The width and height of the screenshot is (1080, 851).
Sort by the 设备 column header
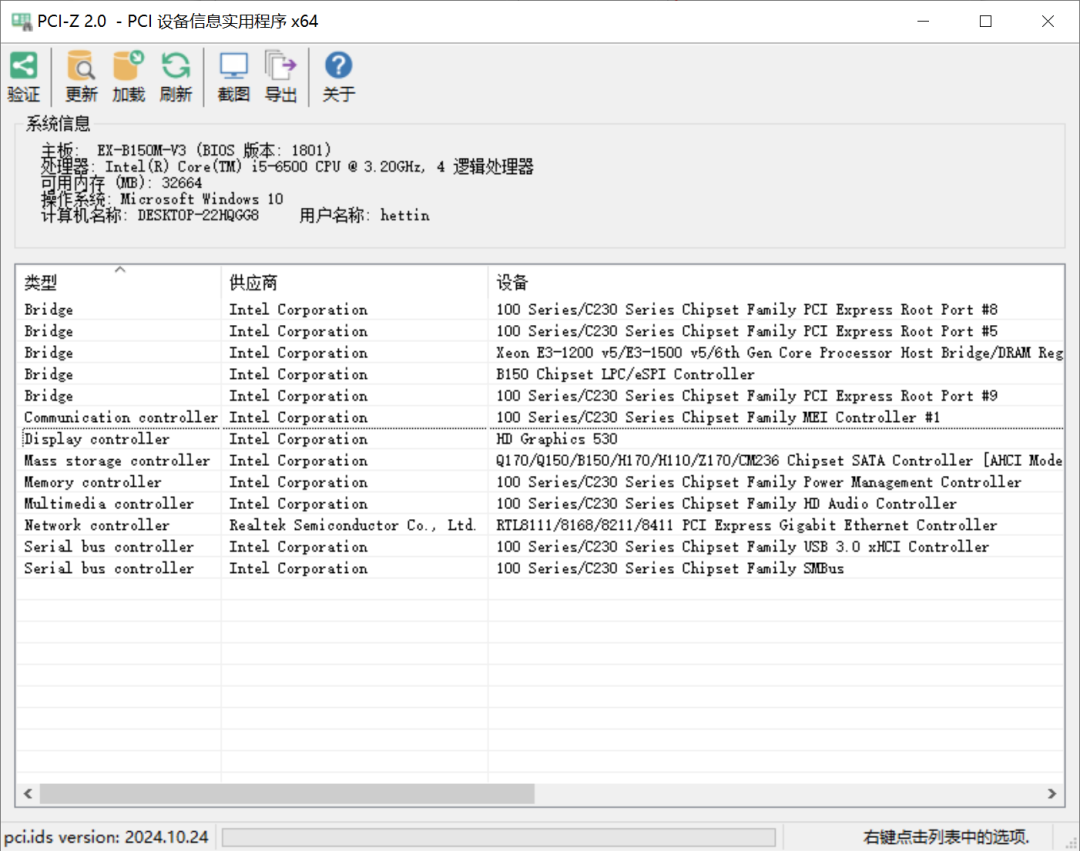[776, 282]
